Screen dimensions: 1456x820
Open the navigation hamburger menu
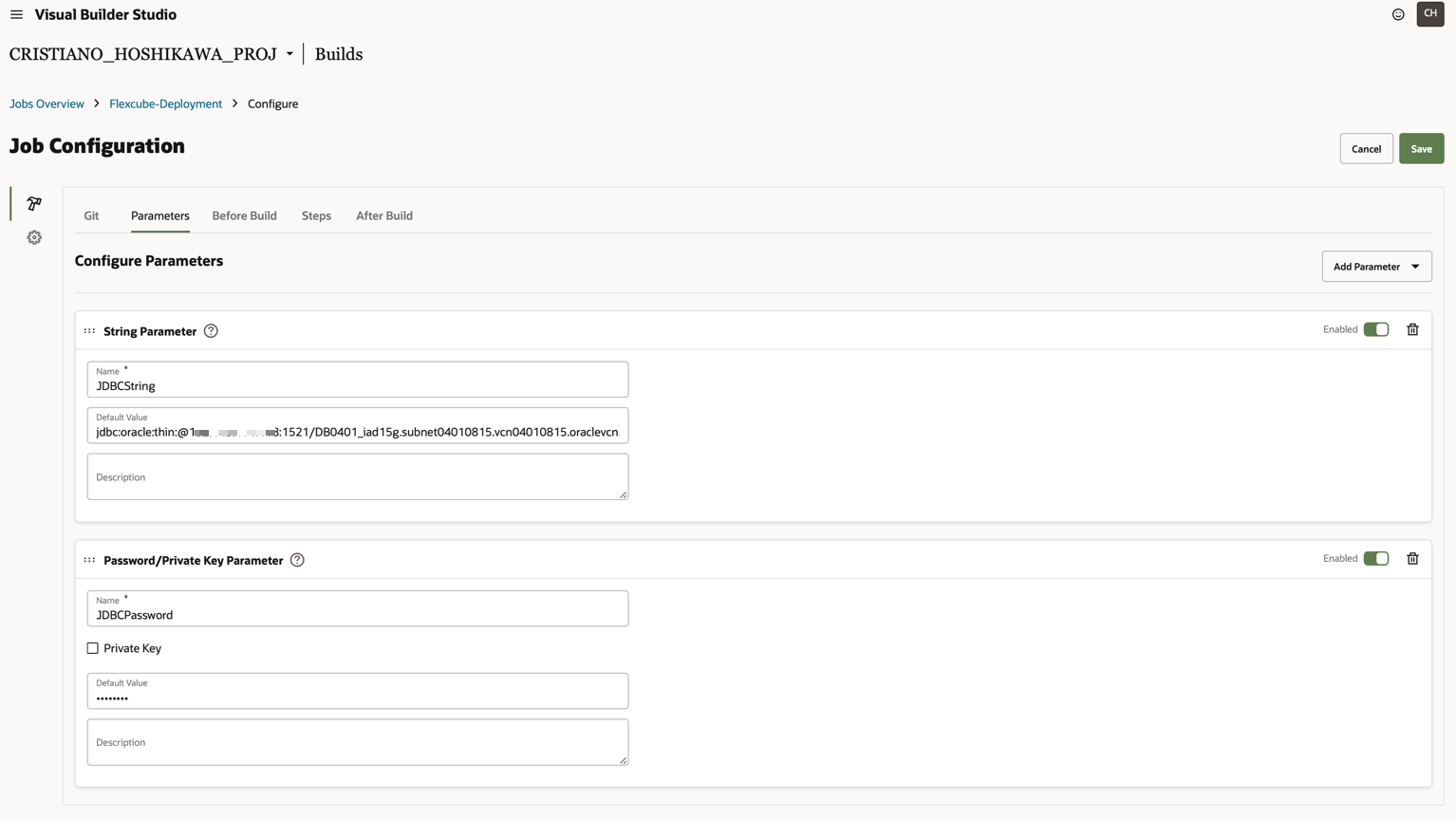16,14
